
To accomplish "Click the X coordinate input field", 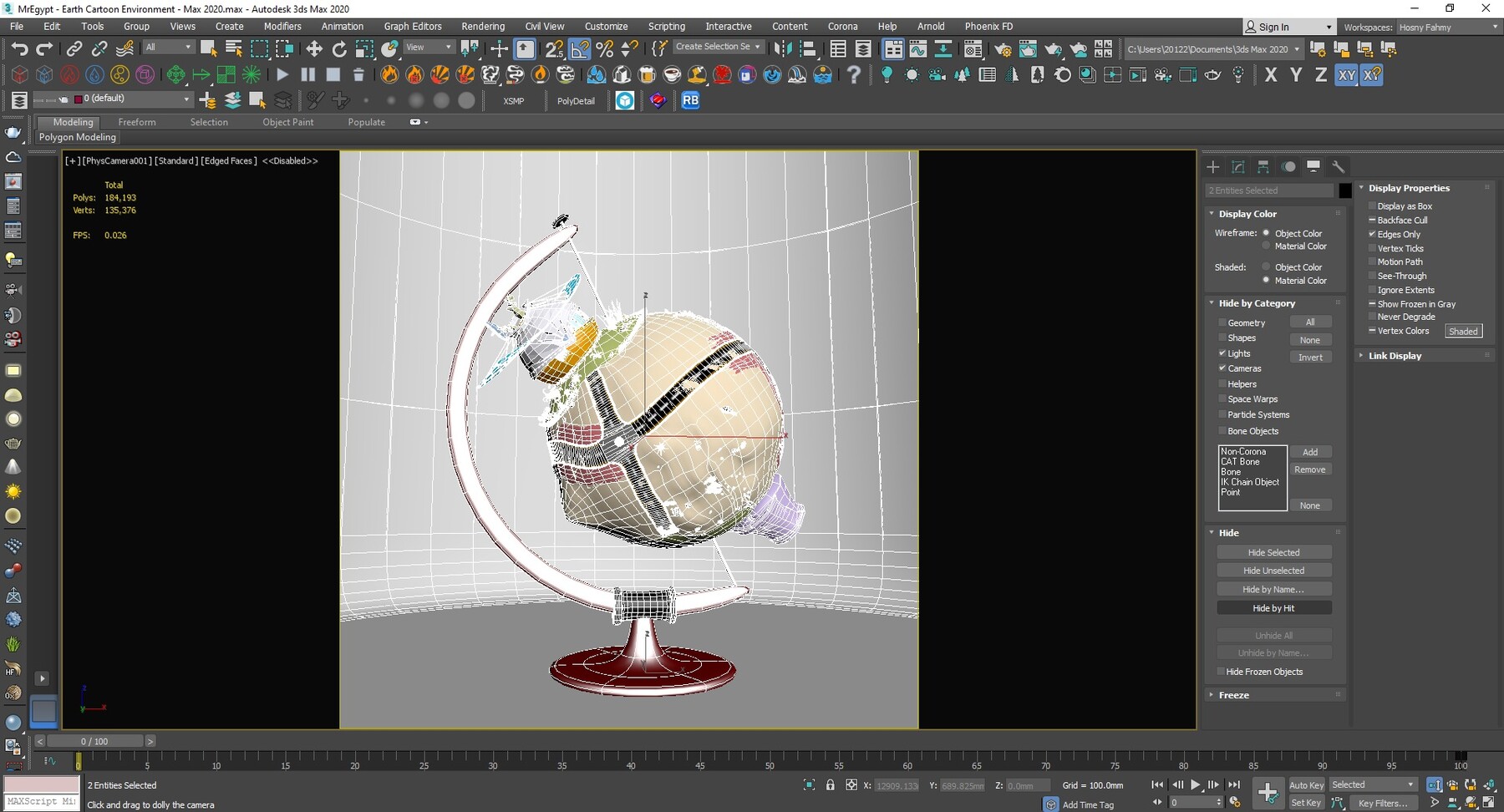I will 896,785.
